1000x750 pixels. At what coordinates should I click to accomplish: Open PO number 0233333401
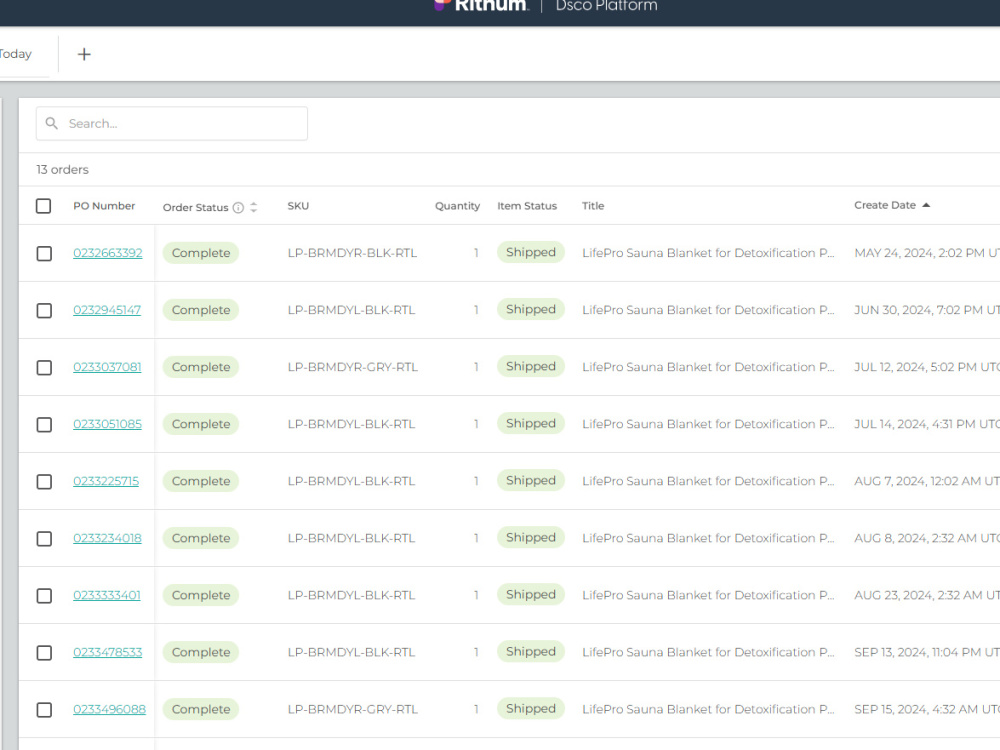(x=107, y=595)
